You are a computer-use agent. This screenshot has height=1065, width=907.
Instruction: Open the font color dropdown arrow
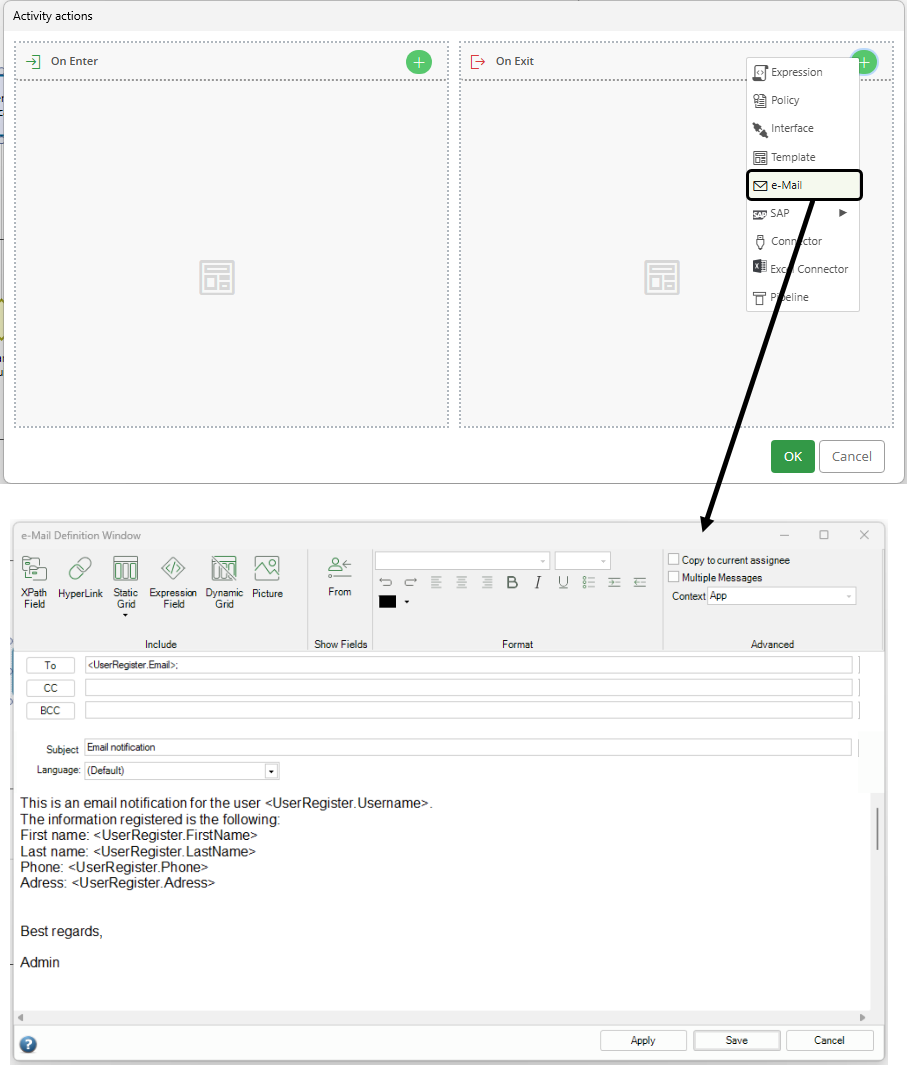pyautogui.click(x=407, y=602)
